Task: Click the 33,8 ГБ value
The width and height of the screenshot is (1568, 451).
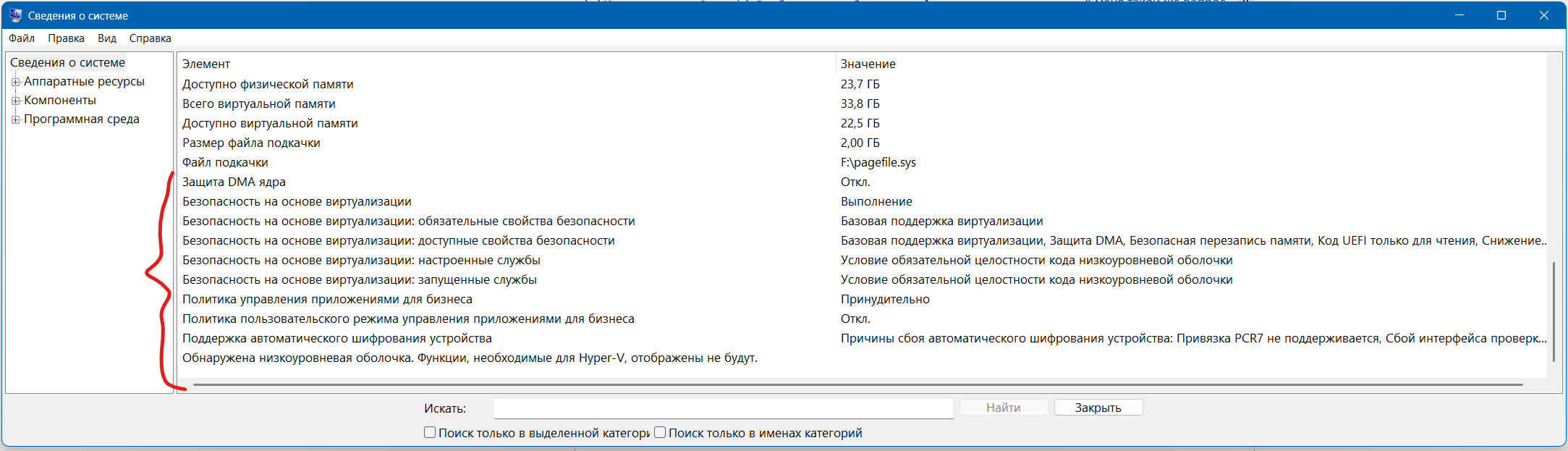Action: tap(860, 104)
